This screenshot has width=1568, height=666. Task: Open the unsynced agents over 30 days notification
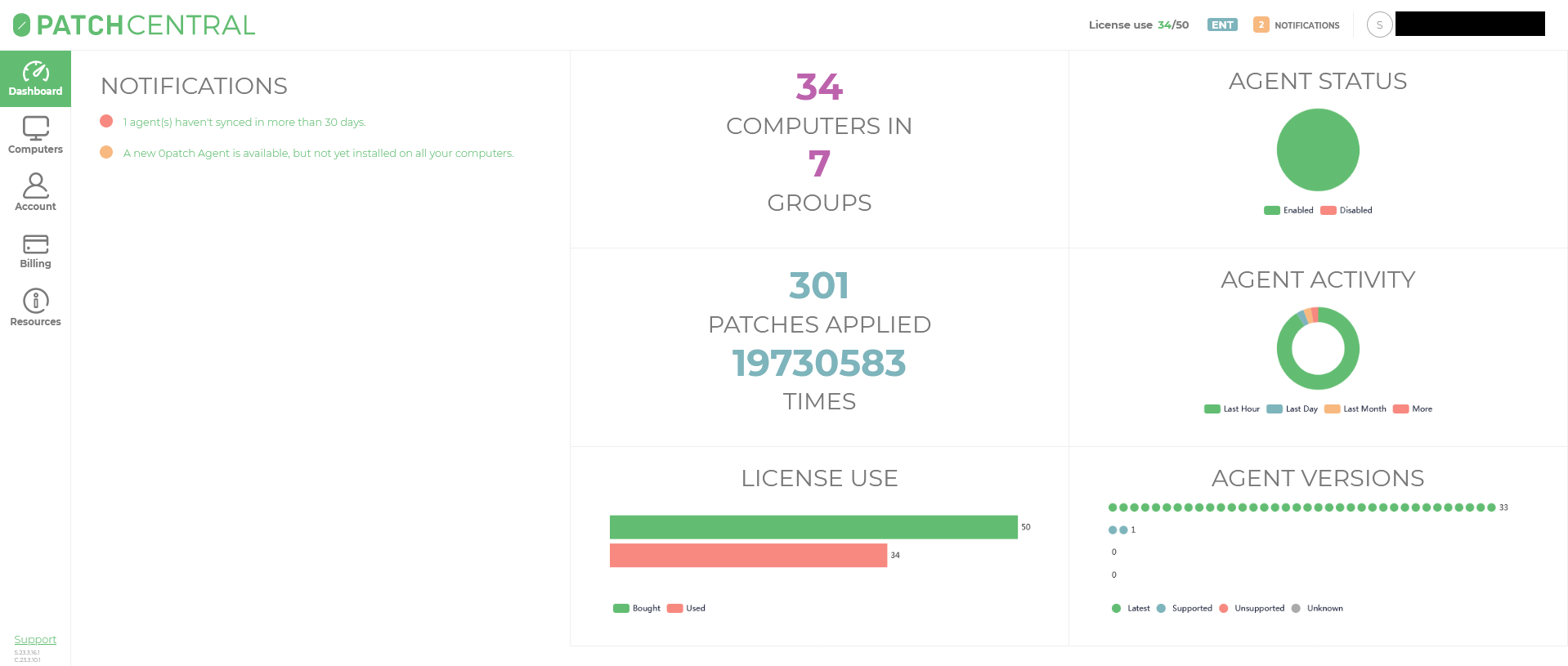tap(244, 122)
